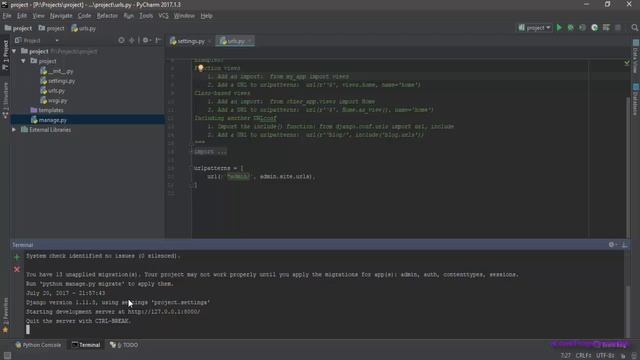Toggle the 1: Project side tool button
This screenshot has height=360, width=640.
click(5, 55)
